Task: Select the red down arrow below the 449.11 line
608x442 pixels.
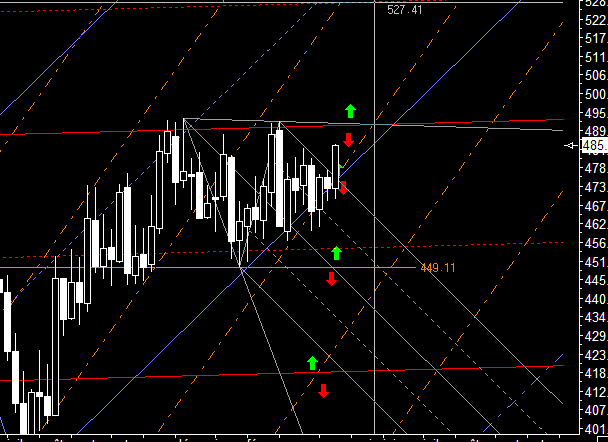Action: click(331, 277)
